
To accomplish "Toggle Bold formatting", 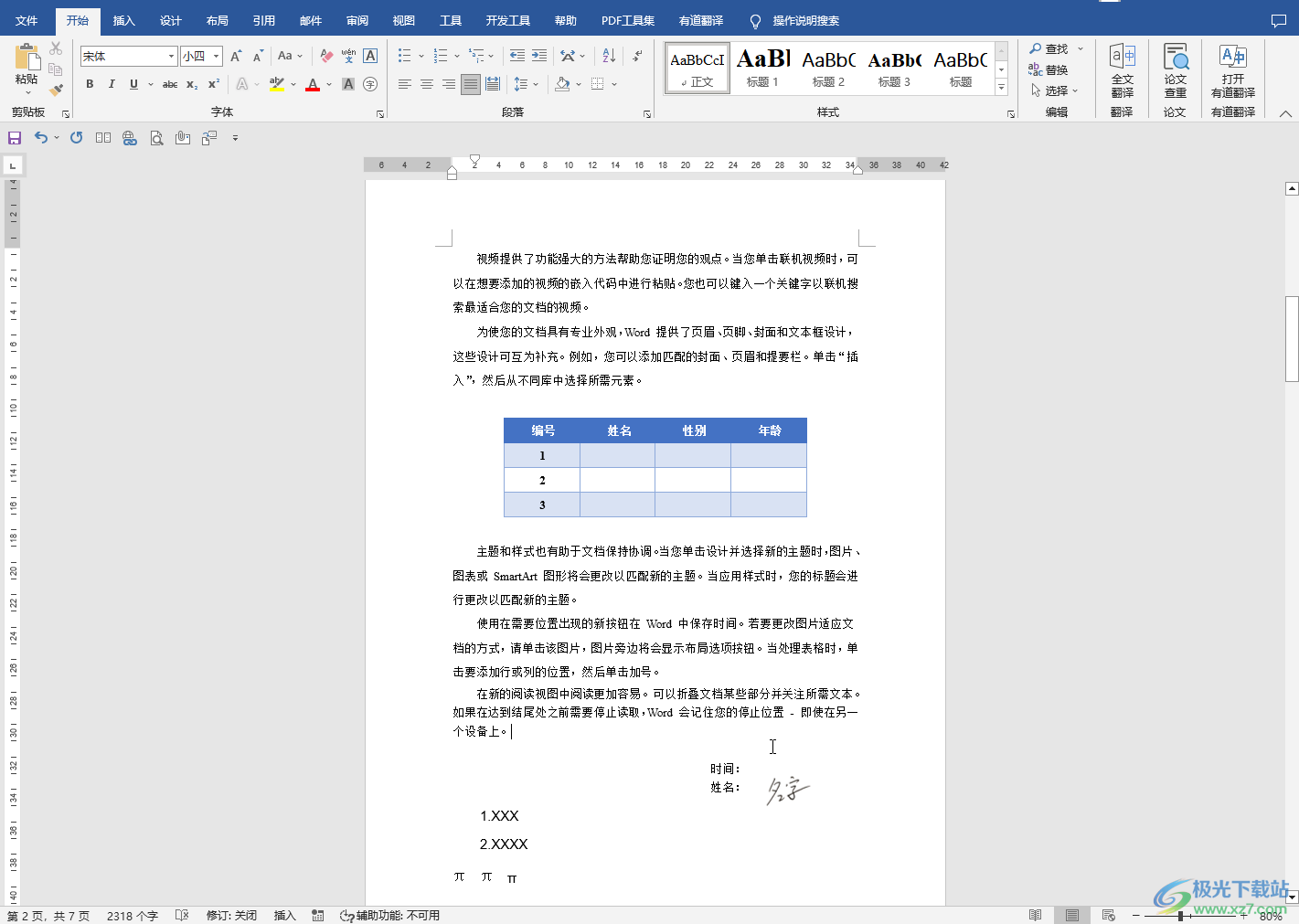I will point(90,84).
